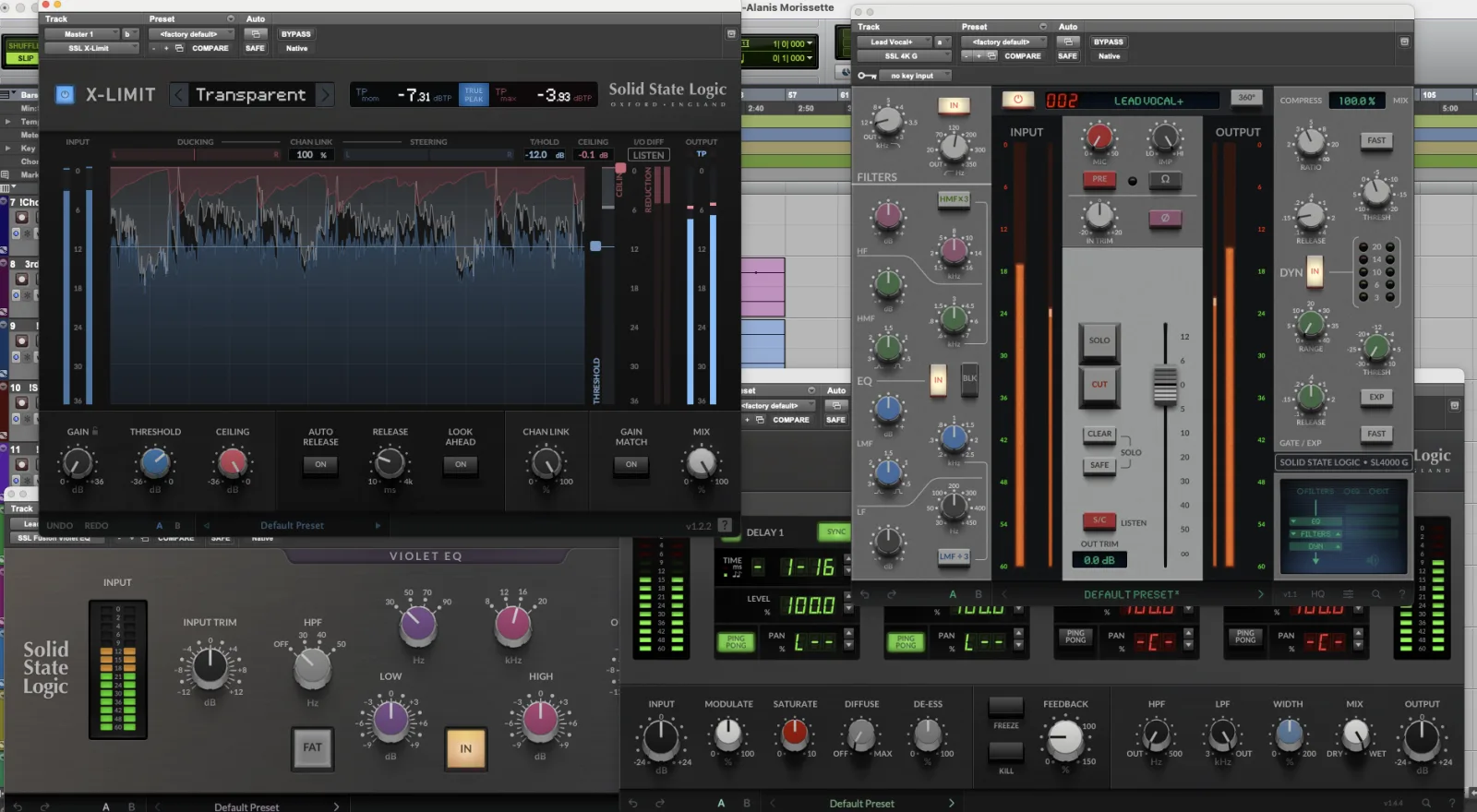Viewport: 1477px width, 812px height.
Task: Click the 4K G settings sliders icon
Action: click(x=1348, y=594)
